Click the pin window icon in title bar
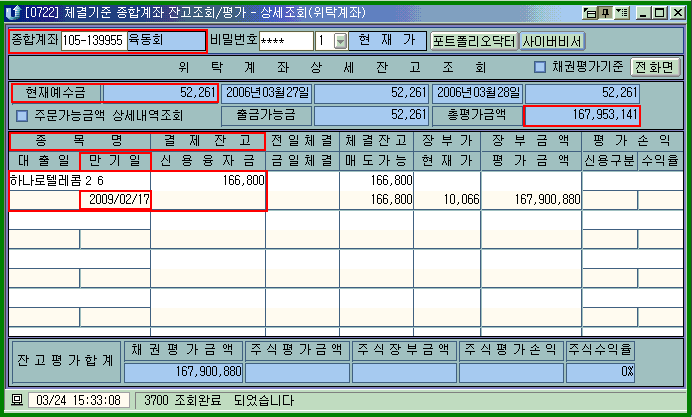 point(607,13)
